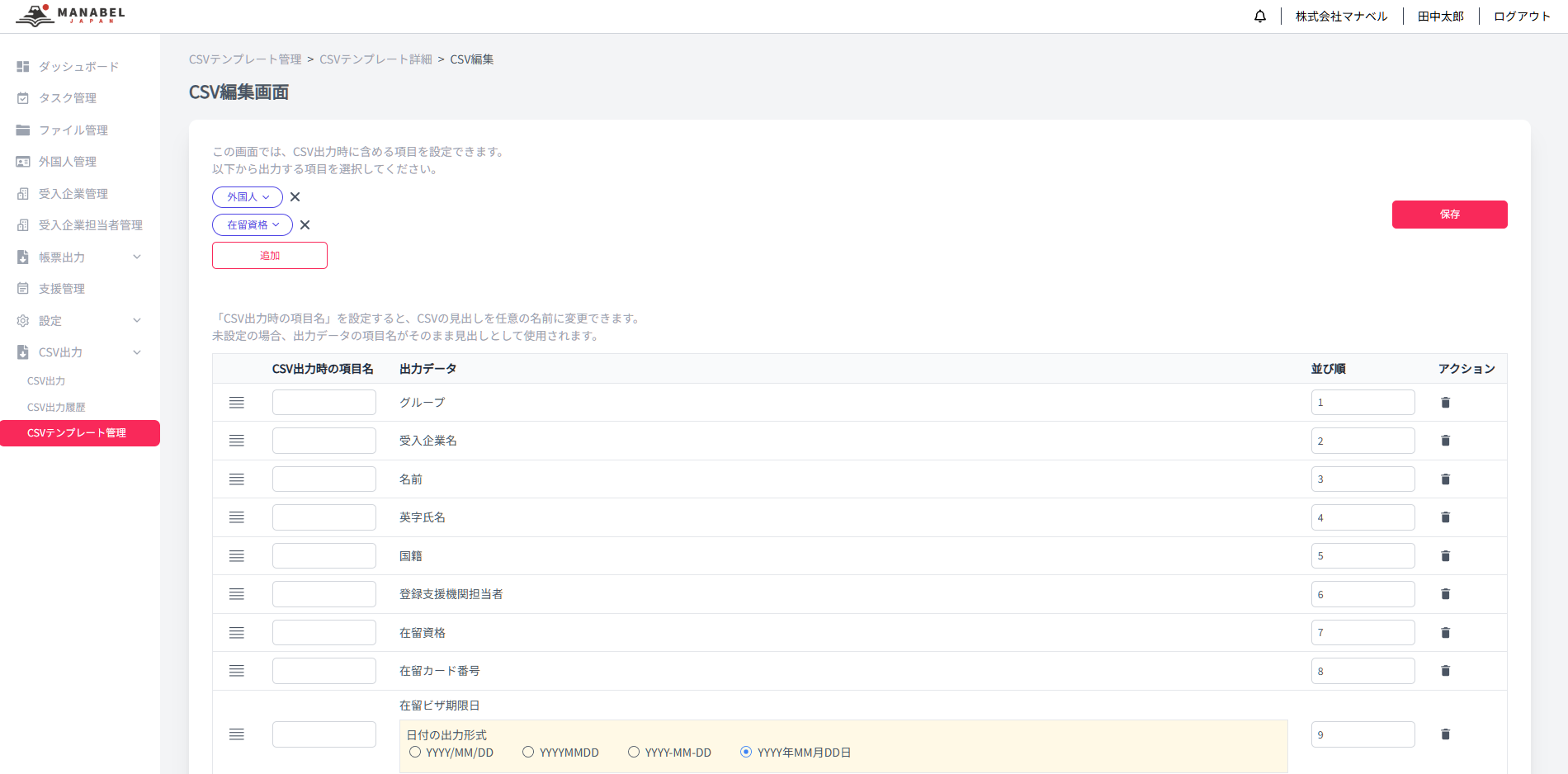
Task: Click trash icon for 国籍 row
Action: tap(1445, 556)
